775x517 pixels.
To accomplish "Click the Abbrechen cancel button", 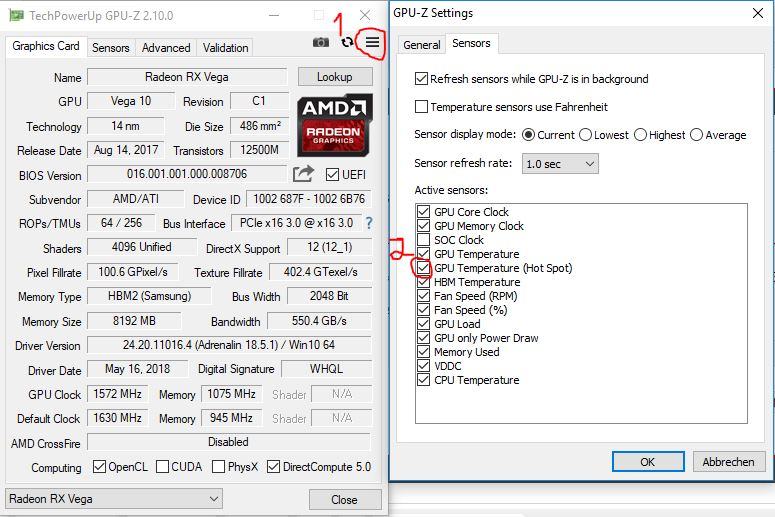I will pyautogui.click(x=729, y=462).
